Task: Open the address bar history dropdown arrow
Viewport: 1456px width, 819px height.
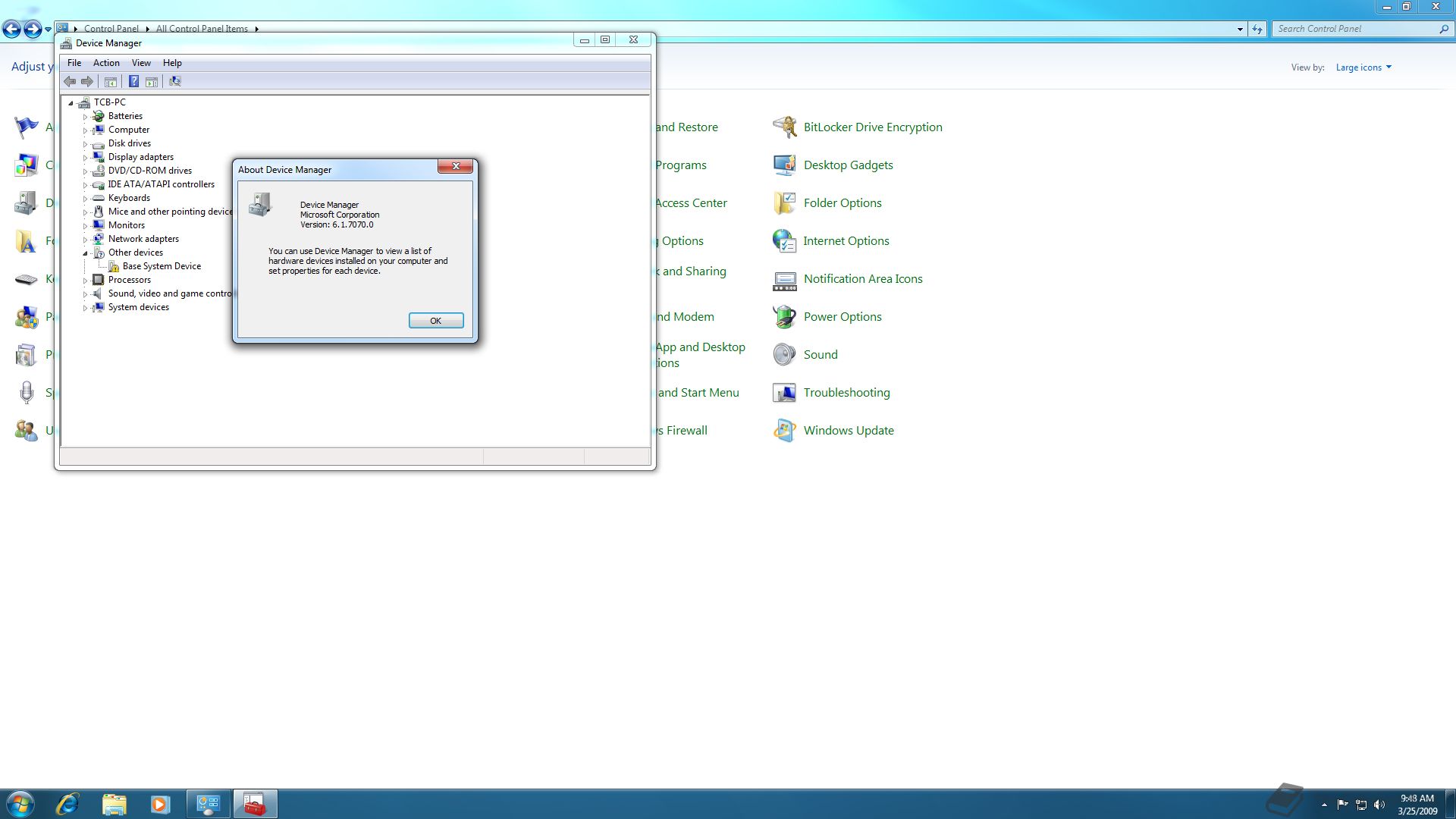Action: [x=1240, y=29]
